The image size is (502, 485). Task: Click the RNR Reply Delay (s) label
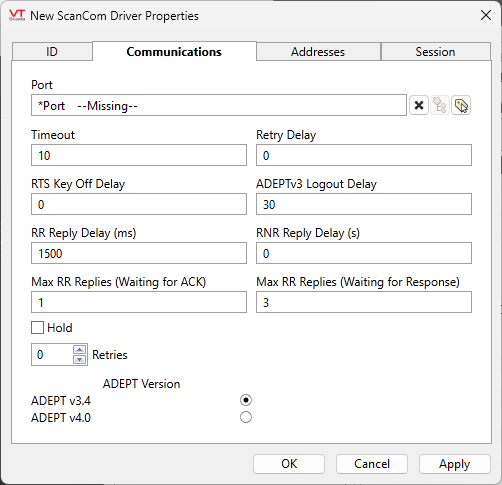[x=308, y=233]
